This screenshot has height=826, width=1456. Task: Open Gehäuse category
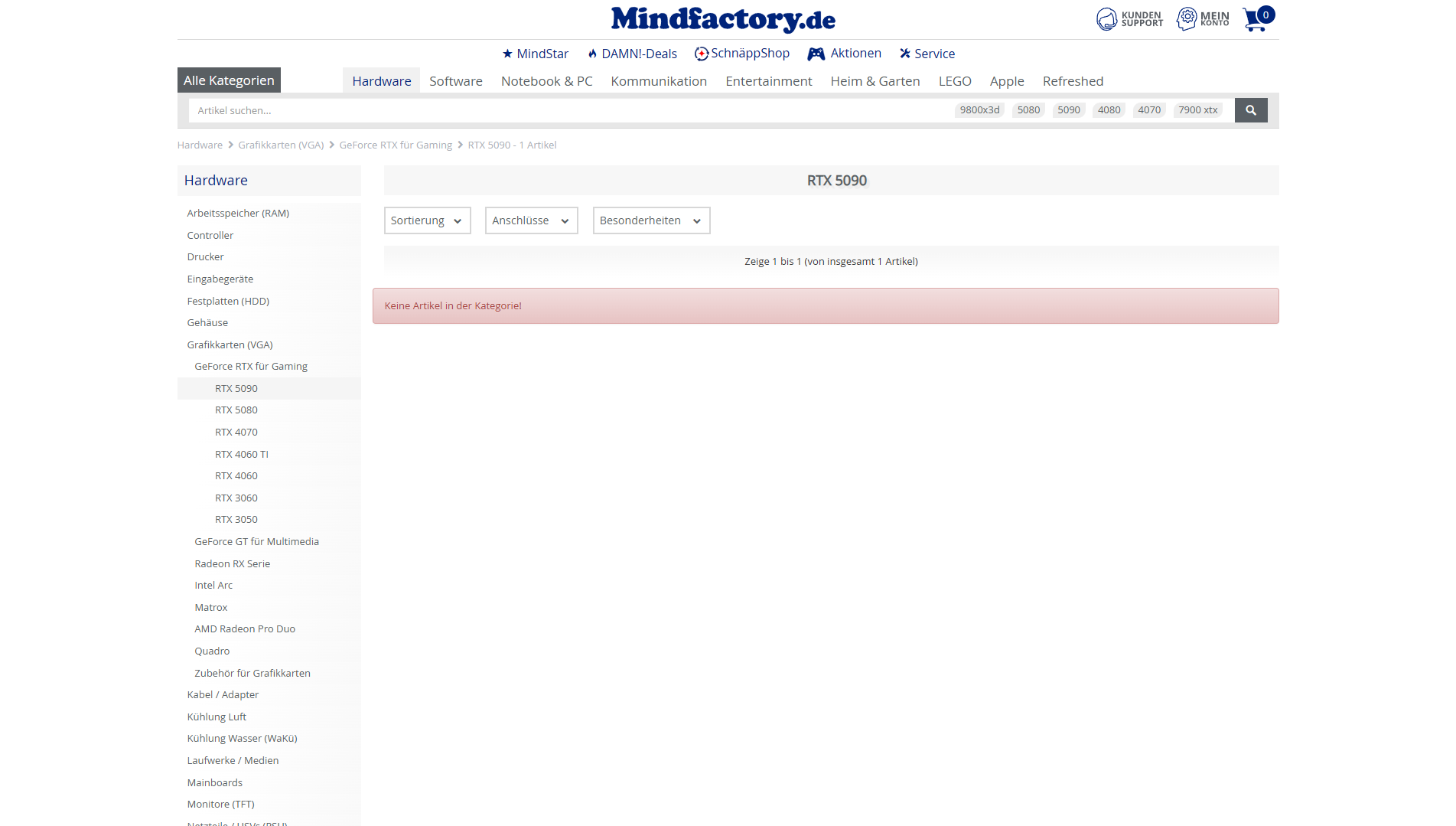[x=207, y=323]
